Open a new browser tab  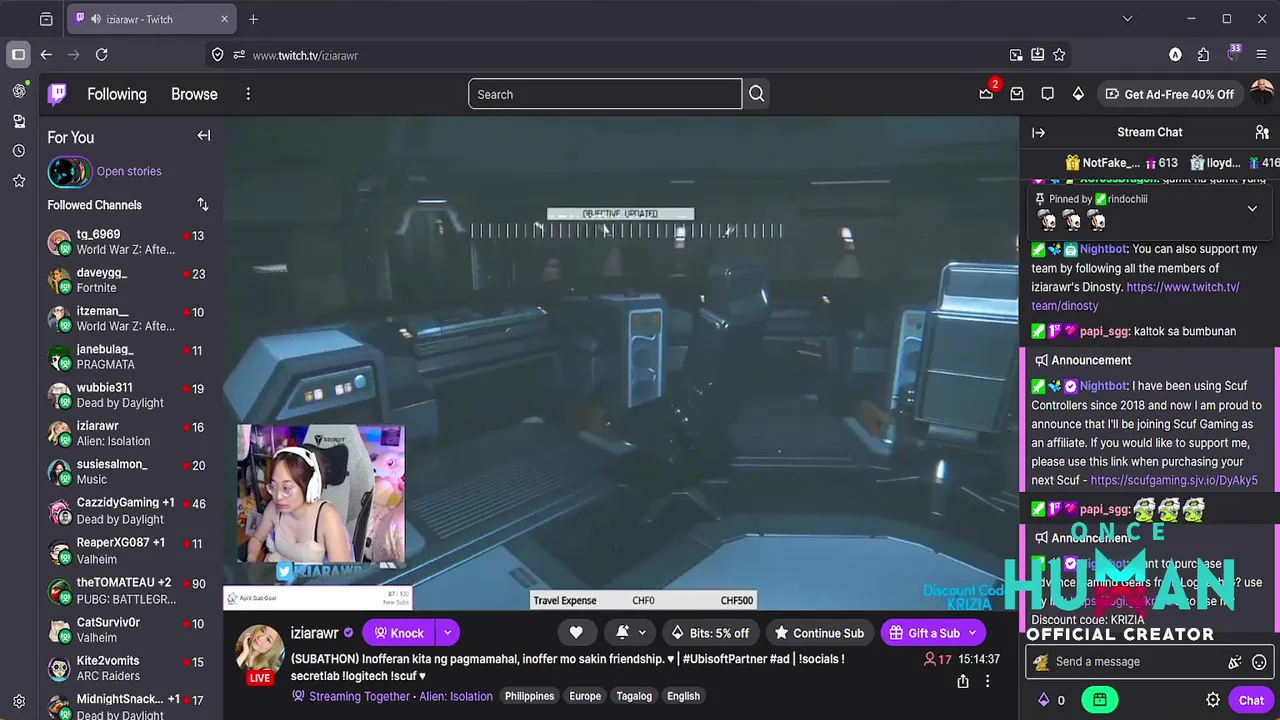253,19
